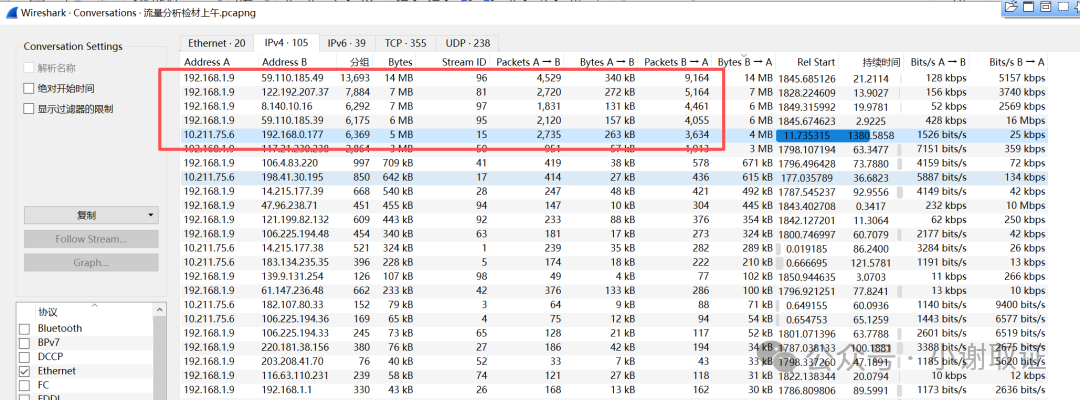
Task: Sort by the Address A column header
Action: 219,62
